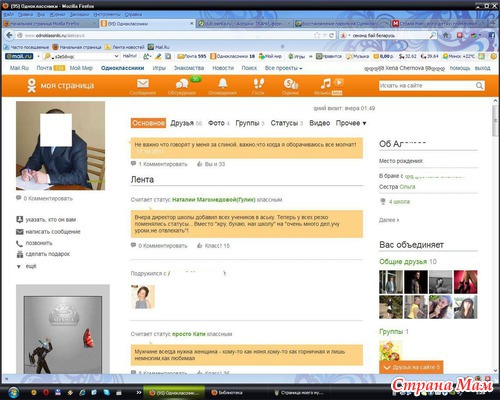Select the Группы profile tab
500x400 pixels.
(x=250, y=123)
